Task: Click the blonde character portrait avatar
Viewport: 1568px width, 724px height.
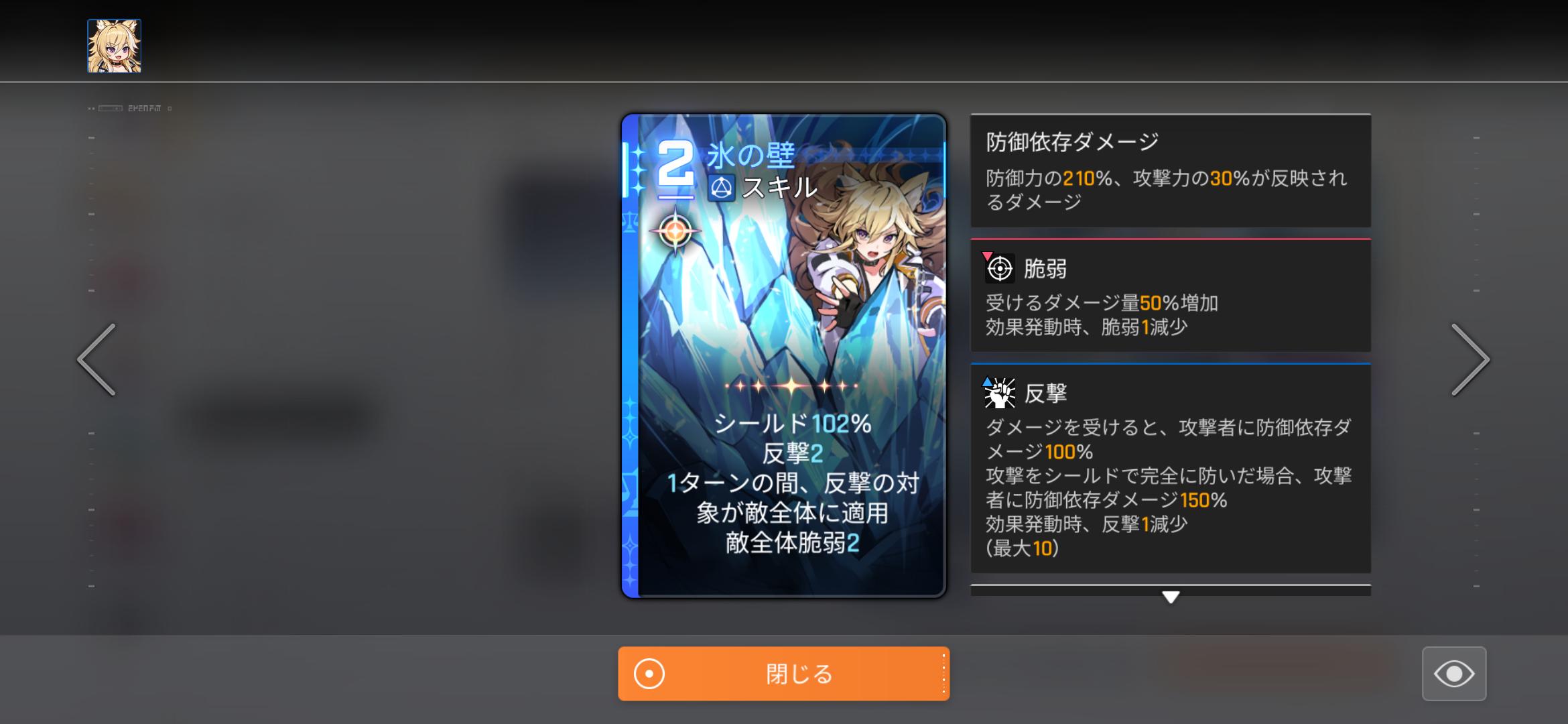Action: click(x=114, y=46)
